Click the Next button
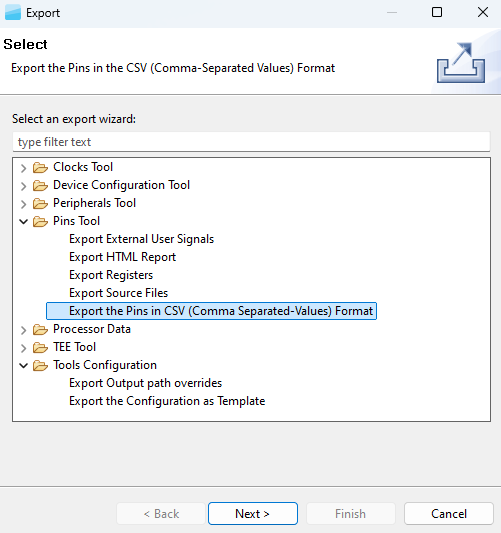501x533 pixels. (x=253, y=514)
